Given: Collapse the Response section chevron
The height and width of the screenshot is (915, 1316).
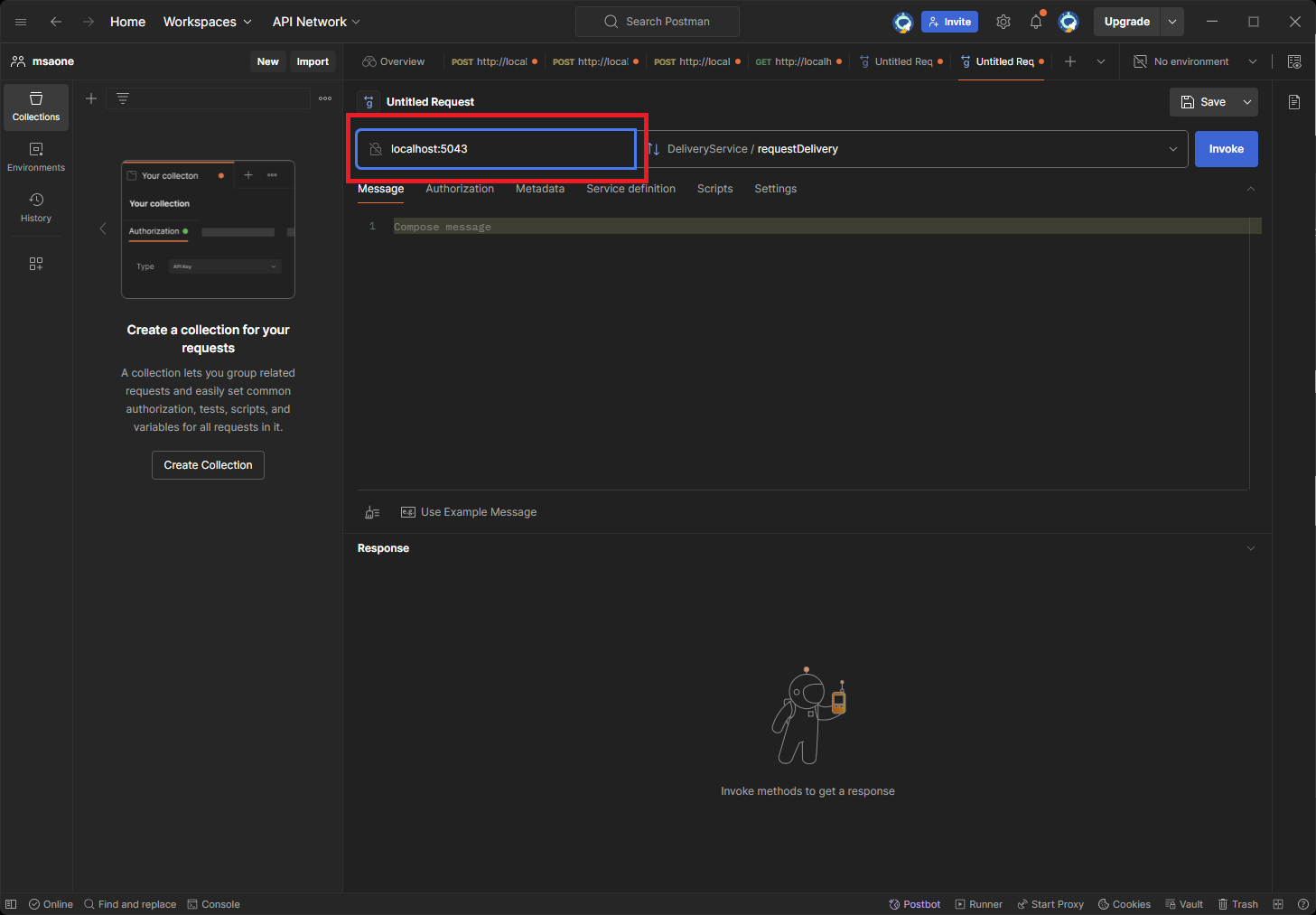Looking at the screenshot, I should (1251, 548).
